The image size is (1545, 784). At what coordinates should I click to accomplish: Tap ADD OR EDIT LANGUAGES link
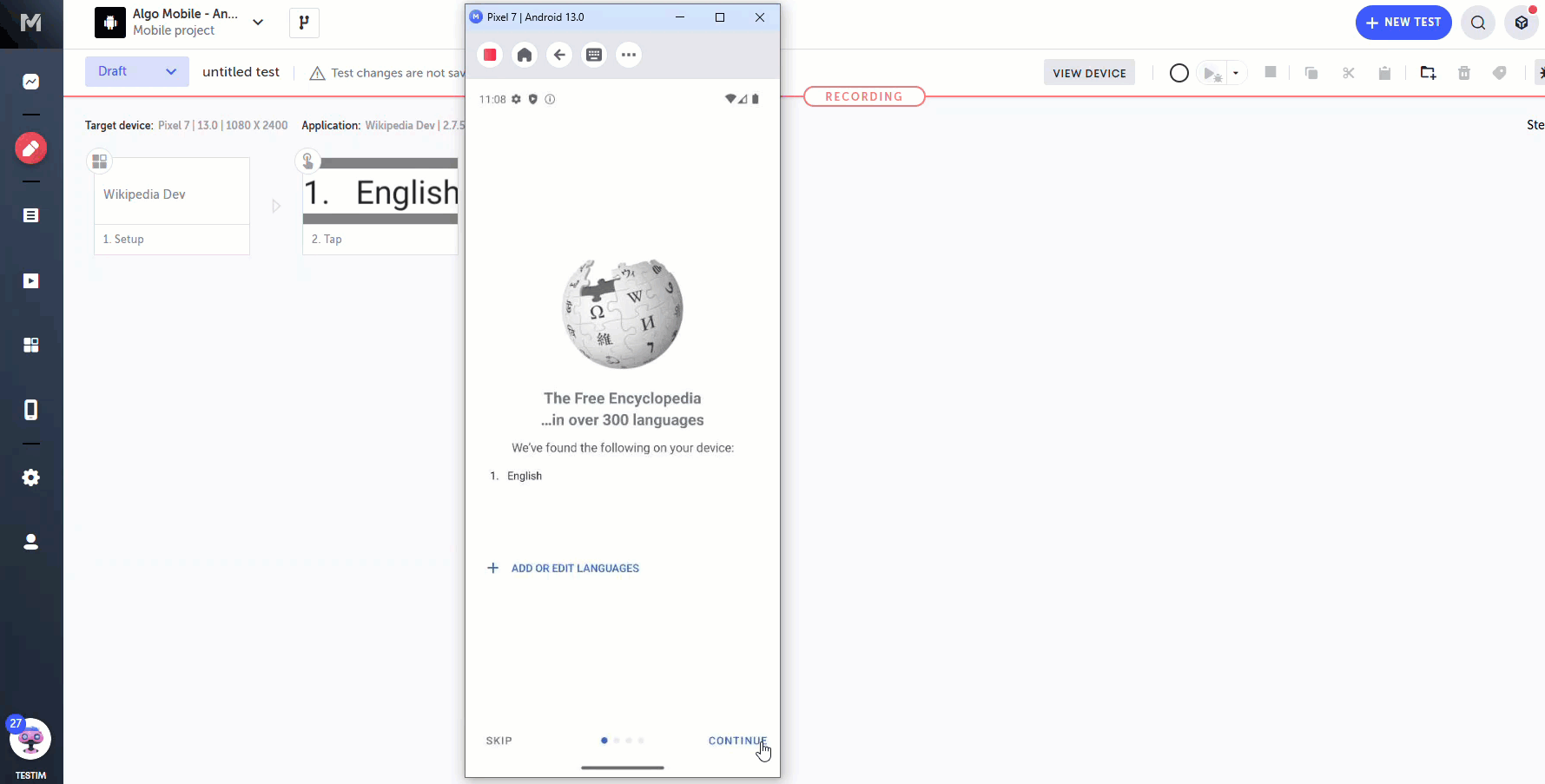[575, 569]
